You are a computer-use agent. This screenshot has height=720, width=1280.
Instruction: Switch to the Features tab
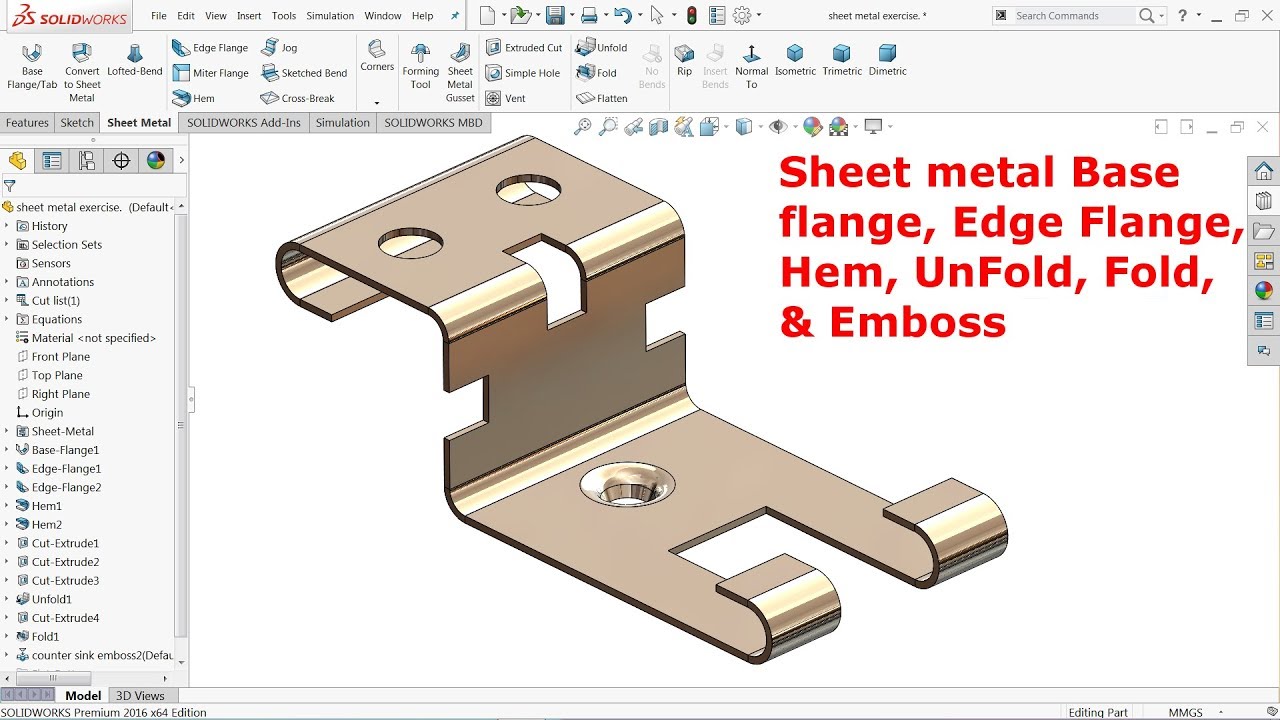tap(27, 123)
